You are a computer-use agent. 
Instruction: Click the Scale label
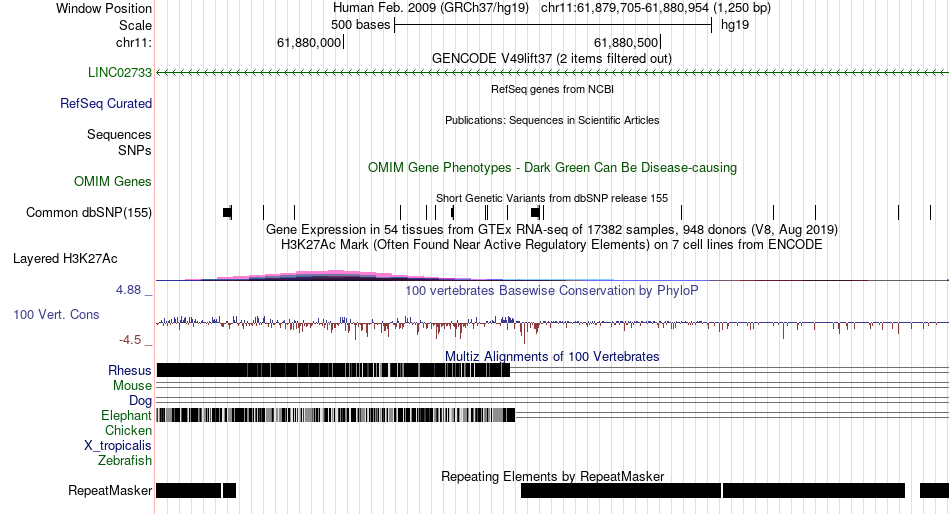click(x=135, y=25)
